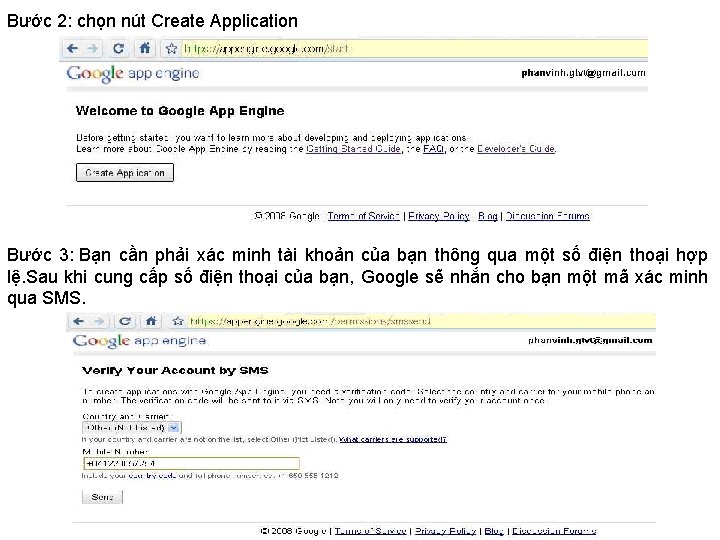
Task: Click Google app engine logo on Verify page
Action: click(x=140, y=341)
